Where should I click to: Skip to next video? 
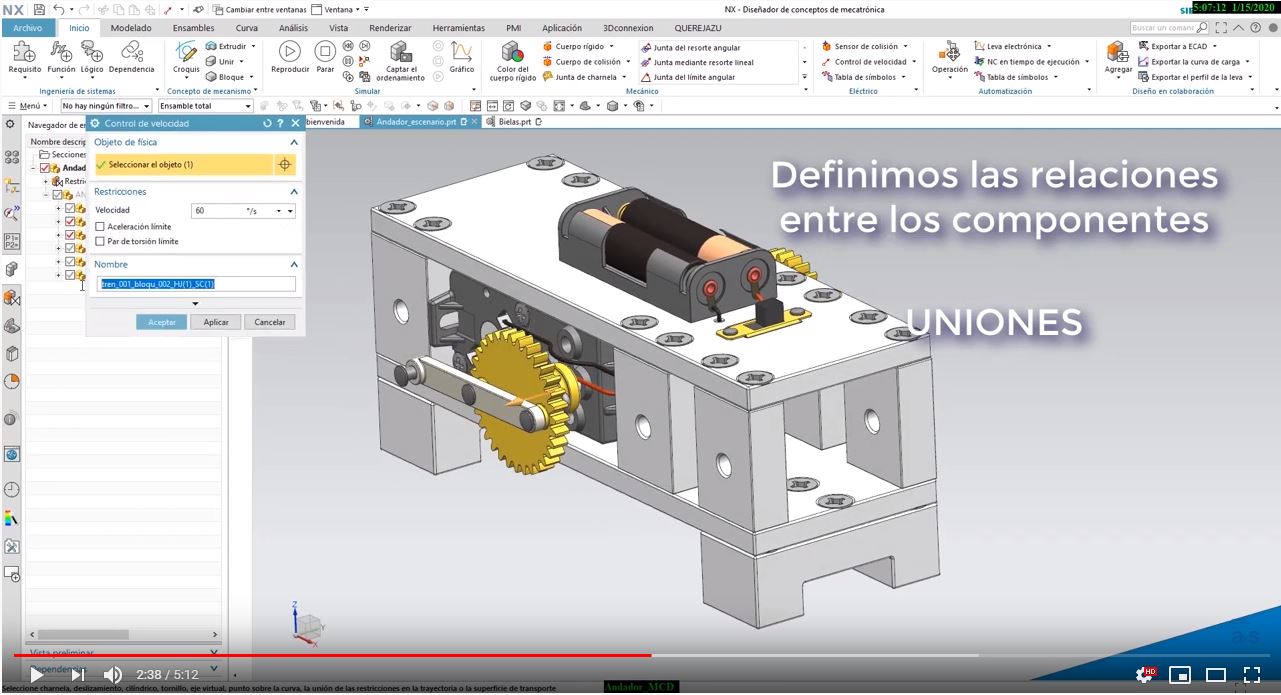[77, 675]
